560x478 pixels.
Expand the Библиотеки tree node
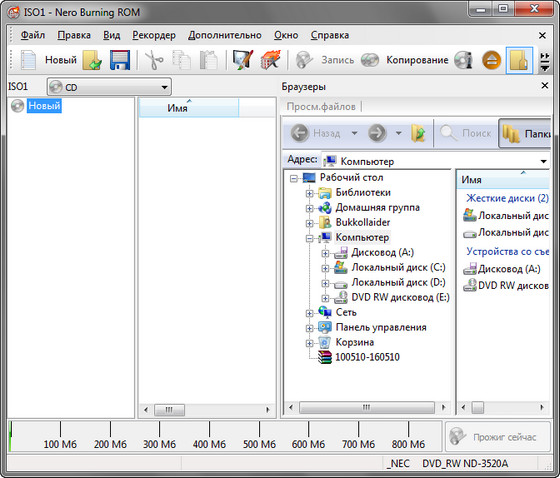click(x=309, y=193)
